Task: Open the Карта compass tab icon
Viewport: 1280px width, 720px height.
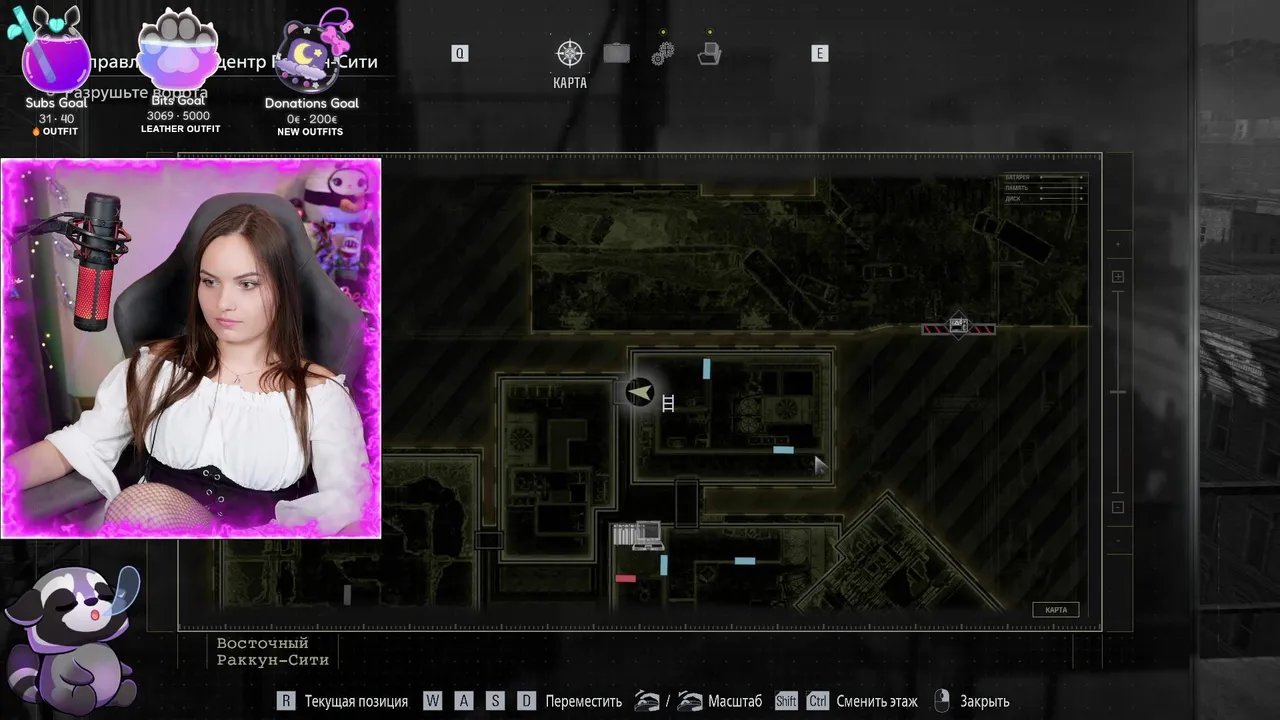Action: 570,53
